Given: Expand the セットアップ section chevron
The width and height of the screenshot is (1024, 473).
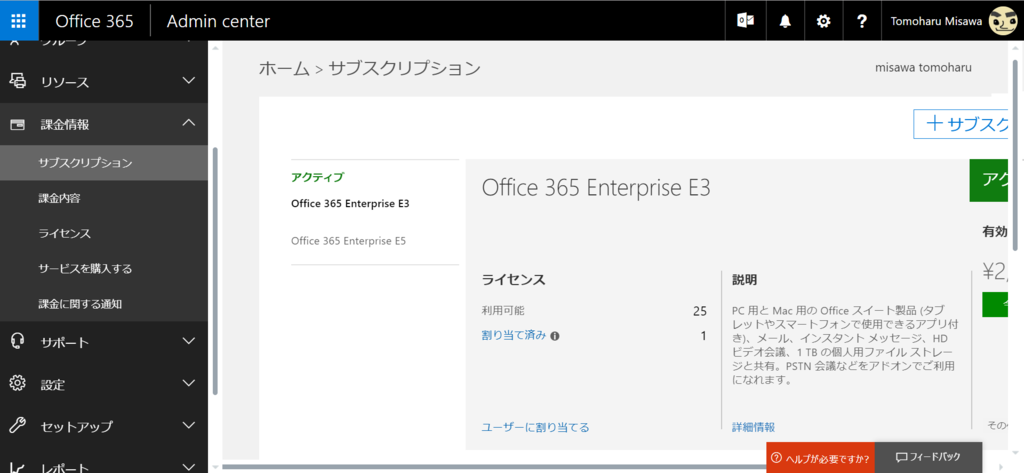Looking at the screenshot, I should click(x=189, y=426).
